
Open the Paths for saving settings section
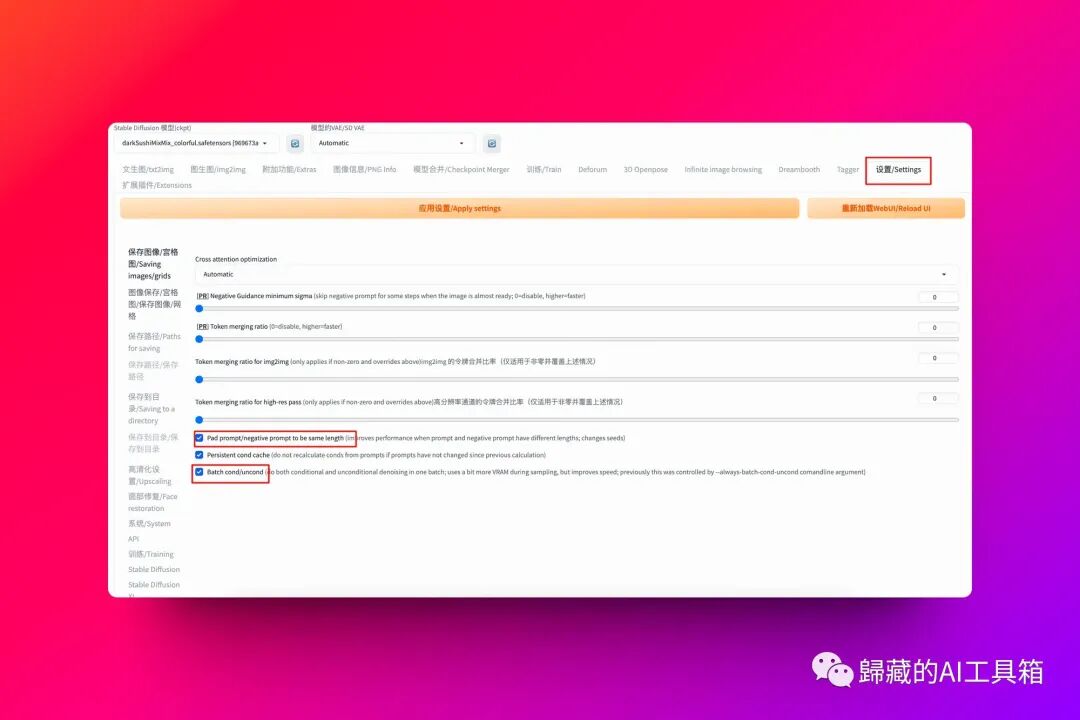(x=154, y=342)
